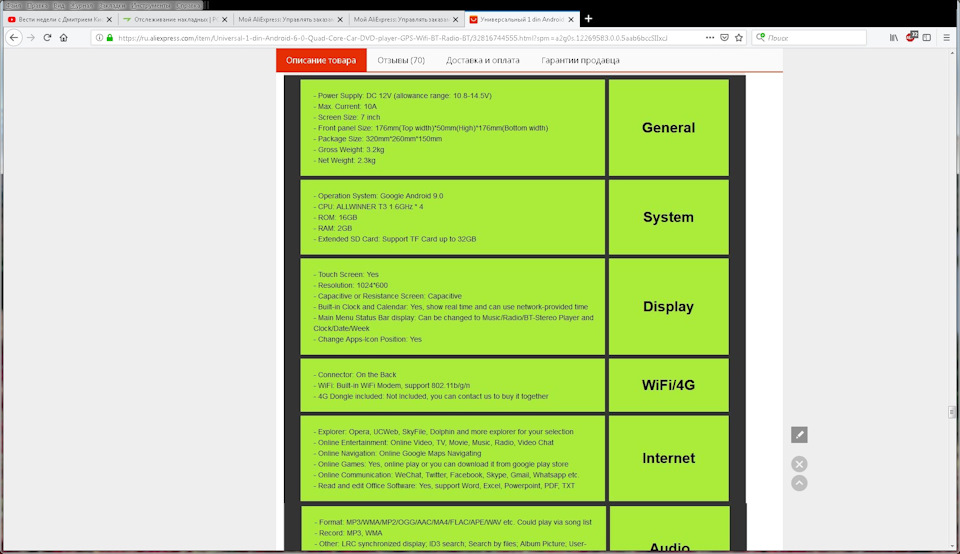Click 'Screen Size: 7 inch' line
The width and height of the screenshot is (960, 554).
pos(347,117)
